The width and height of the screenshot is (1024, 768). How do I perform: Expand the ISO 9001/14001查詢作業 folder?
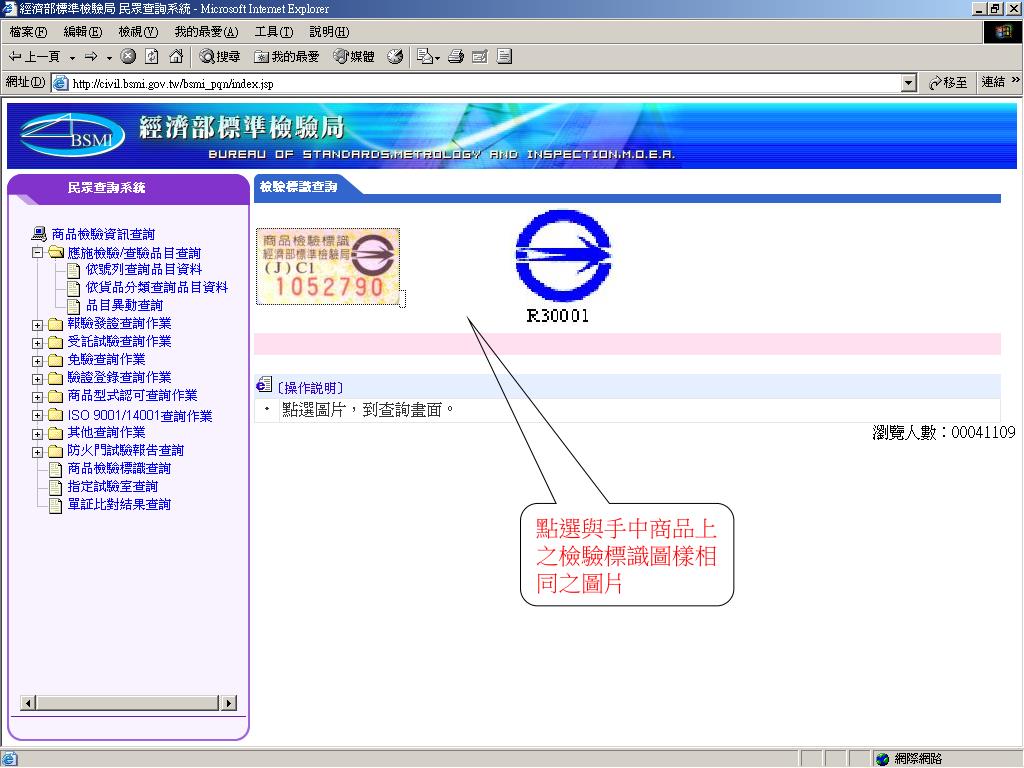pyautogui.click(x=37, y=415)
